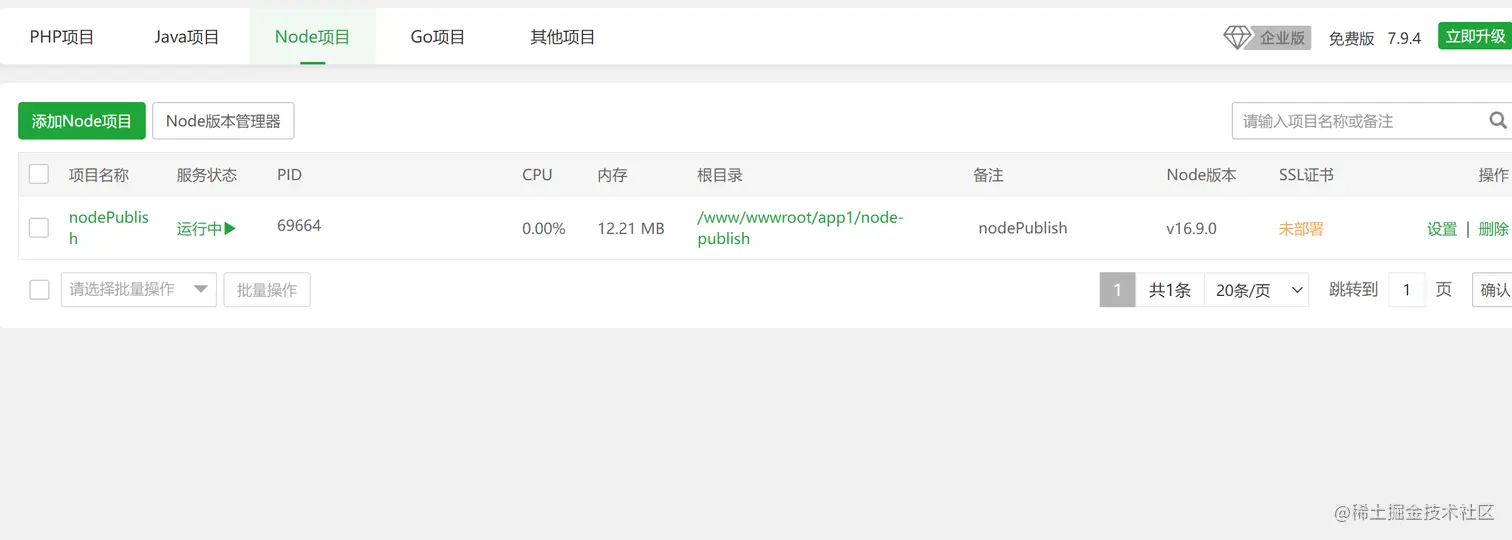The height and width of the screenshot is (540, 1512).
Task: Click the enterprise edition diamond icon
Action: coord(1238,38)
